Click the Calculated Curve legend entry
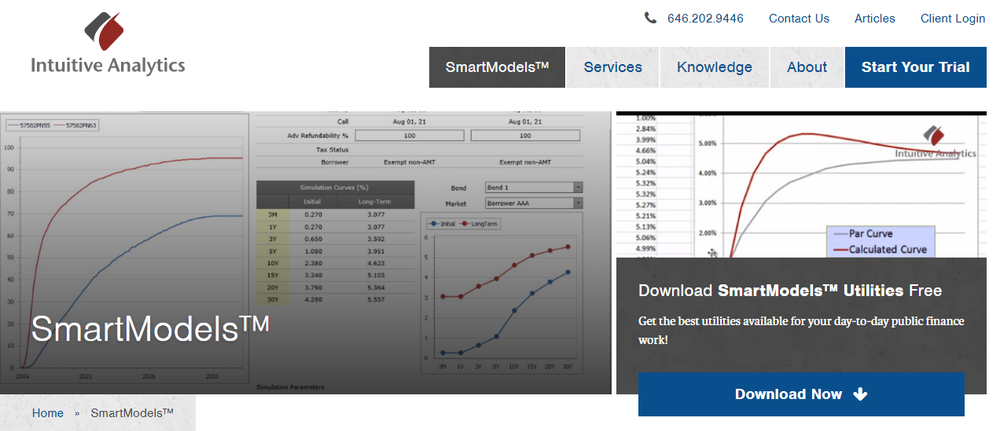This screenshot has width=1000, height=431. coord(880,249)
